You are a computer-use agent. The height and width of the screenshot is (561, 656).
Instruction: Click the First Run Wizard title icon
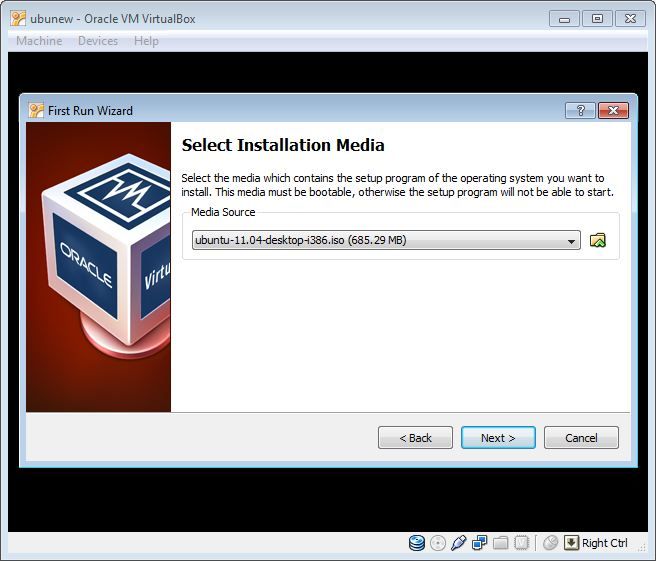(36, 110)
